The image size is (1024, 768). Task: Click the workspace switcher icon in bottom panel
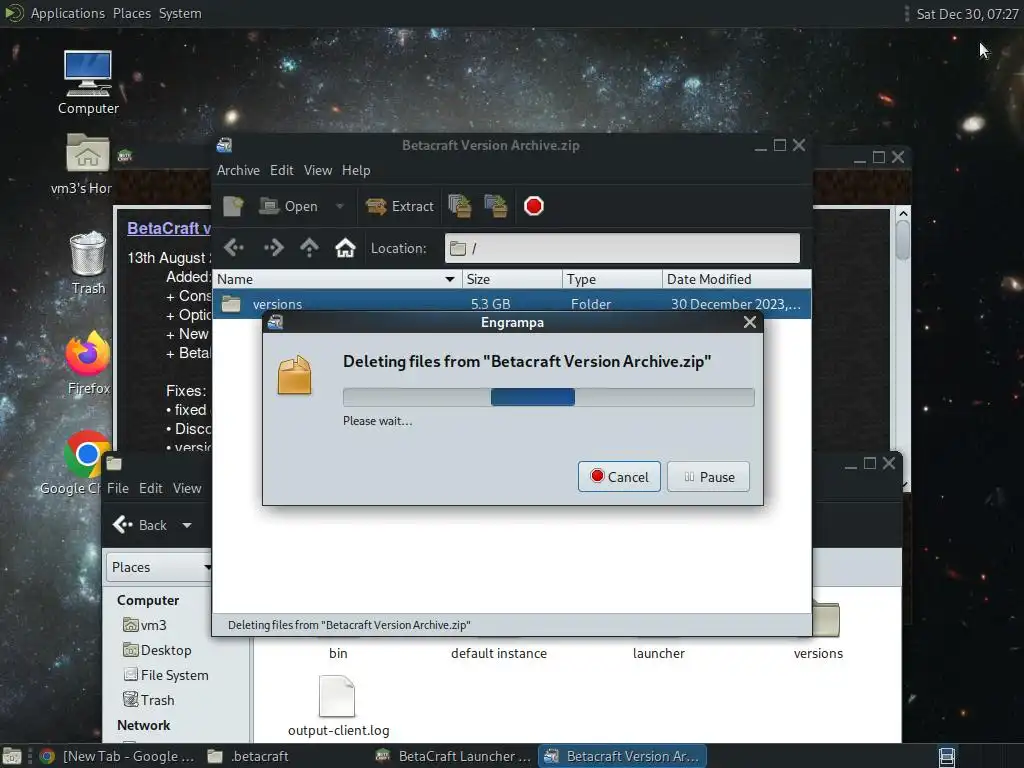(947, 757)
